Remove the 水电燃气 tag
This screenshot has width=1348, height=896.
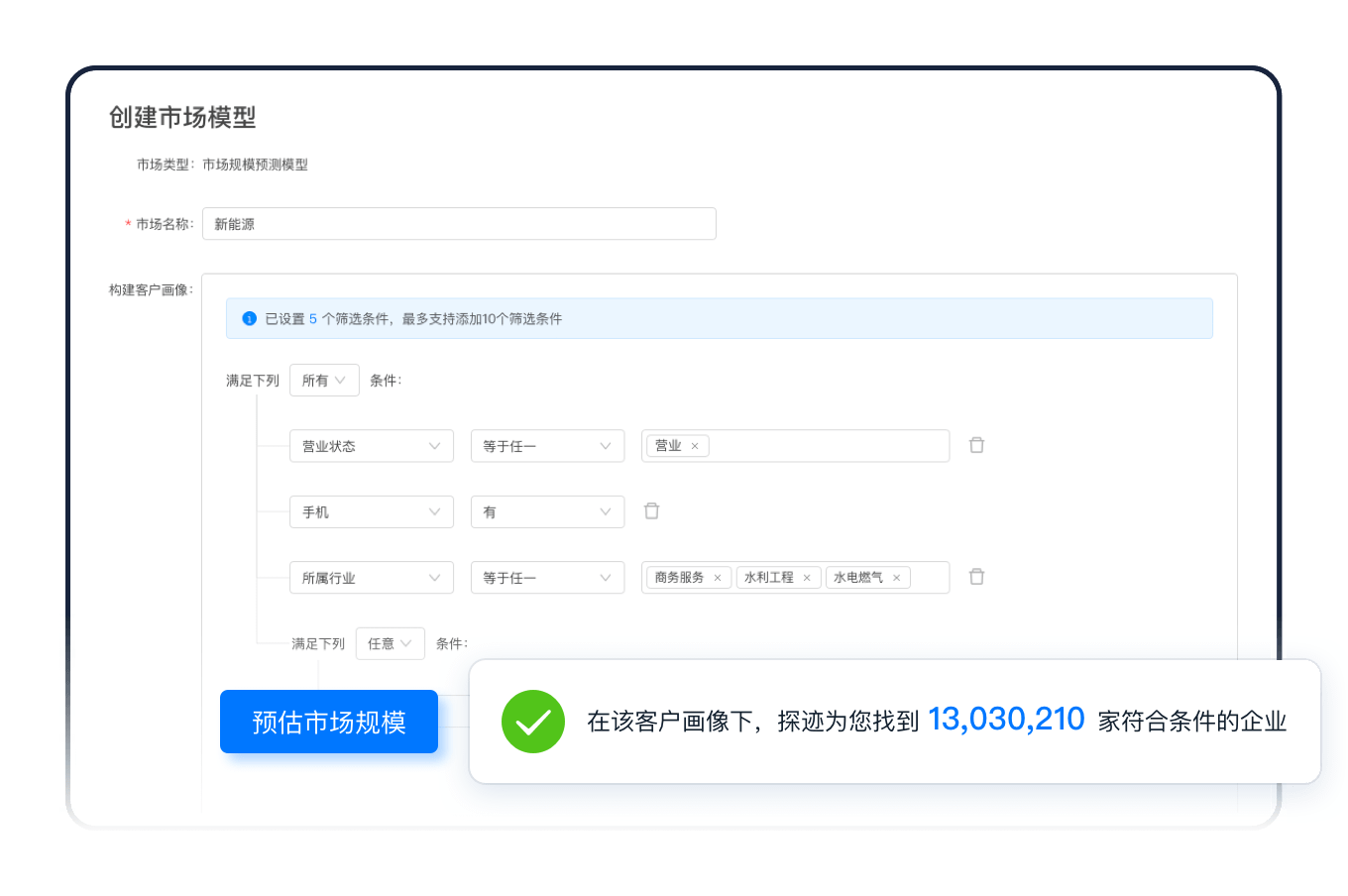click(896, 578)
